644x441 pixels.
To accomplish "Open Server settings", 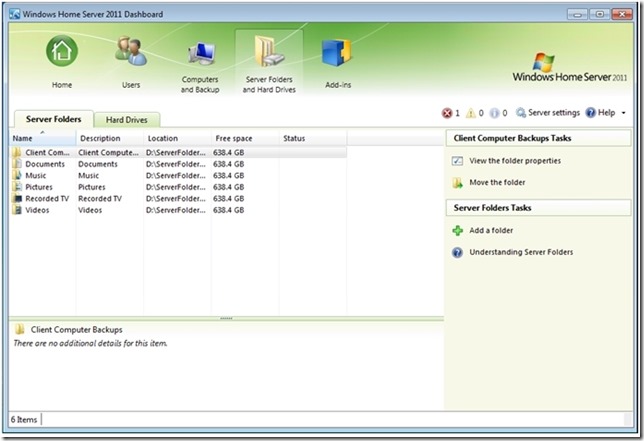I will coord(547,113).
